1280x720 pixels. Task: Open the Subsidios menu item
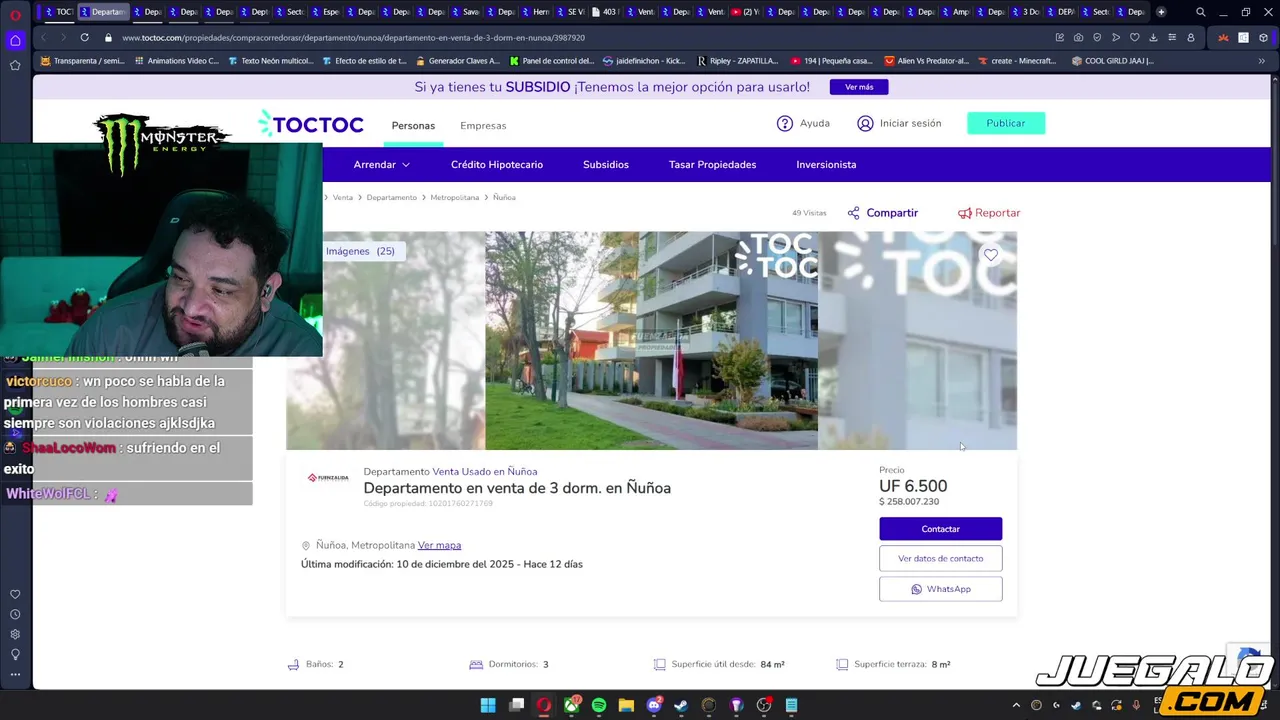tap(606, 165)
